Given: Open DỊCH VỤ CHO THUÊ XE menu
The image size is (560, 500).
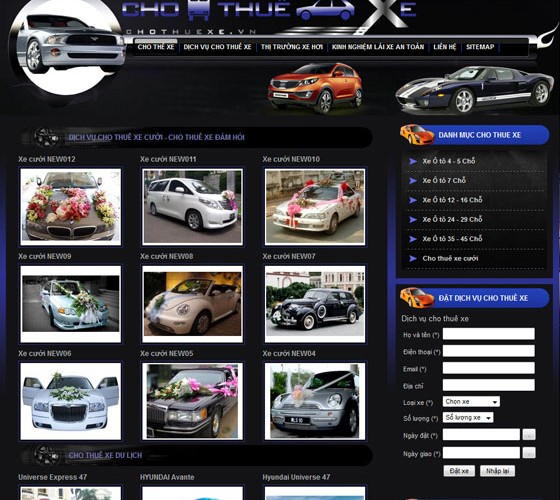Looking at the screenshot, I should [x=218, y=47].
